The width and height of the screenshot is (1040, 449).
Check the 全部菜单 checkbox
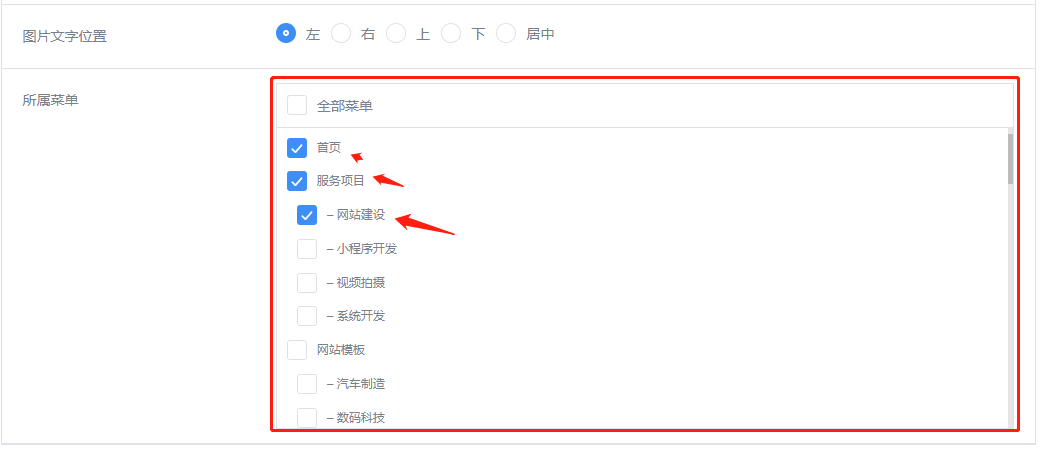coord(297,105)
